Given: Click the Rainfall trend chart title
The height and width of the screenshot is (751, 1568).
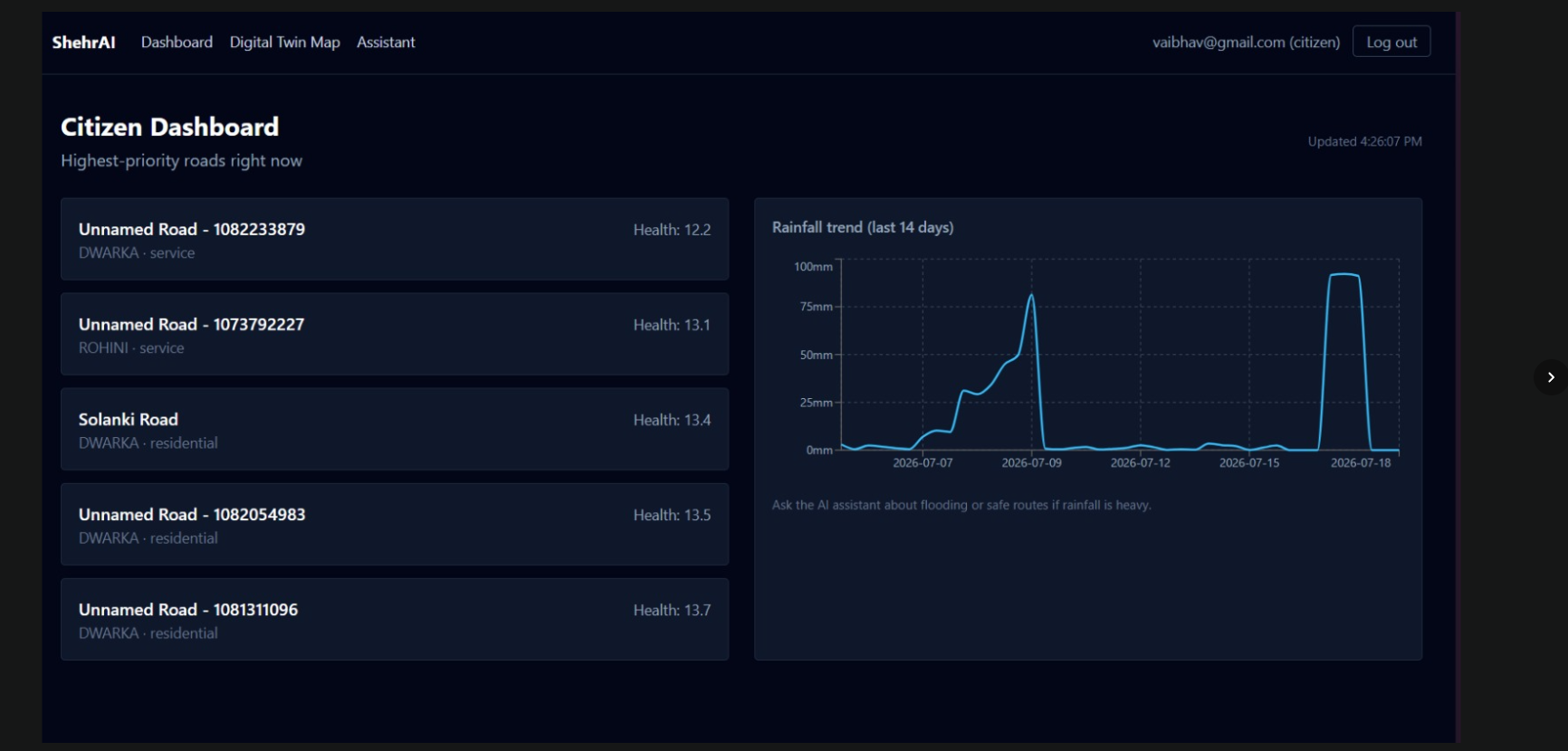Looking at the screenshot, I should [863, 227].
